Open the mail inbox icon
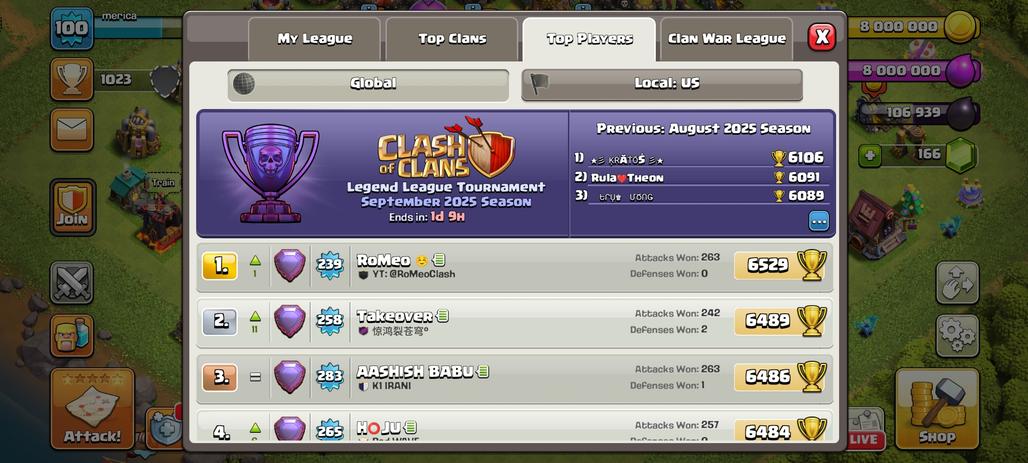This screenshot has height=463, width=1028. [71, 130]
